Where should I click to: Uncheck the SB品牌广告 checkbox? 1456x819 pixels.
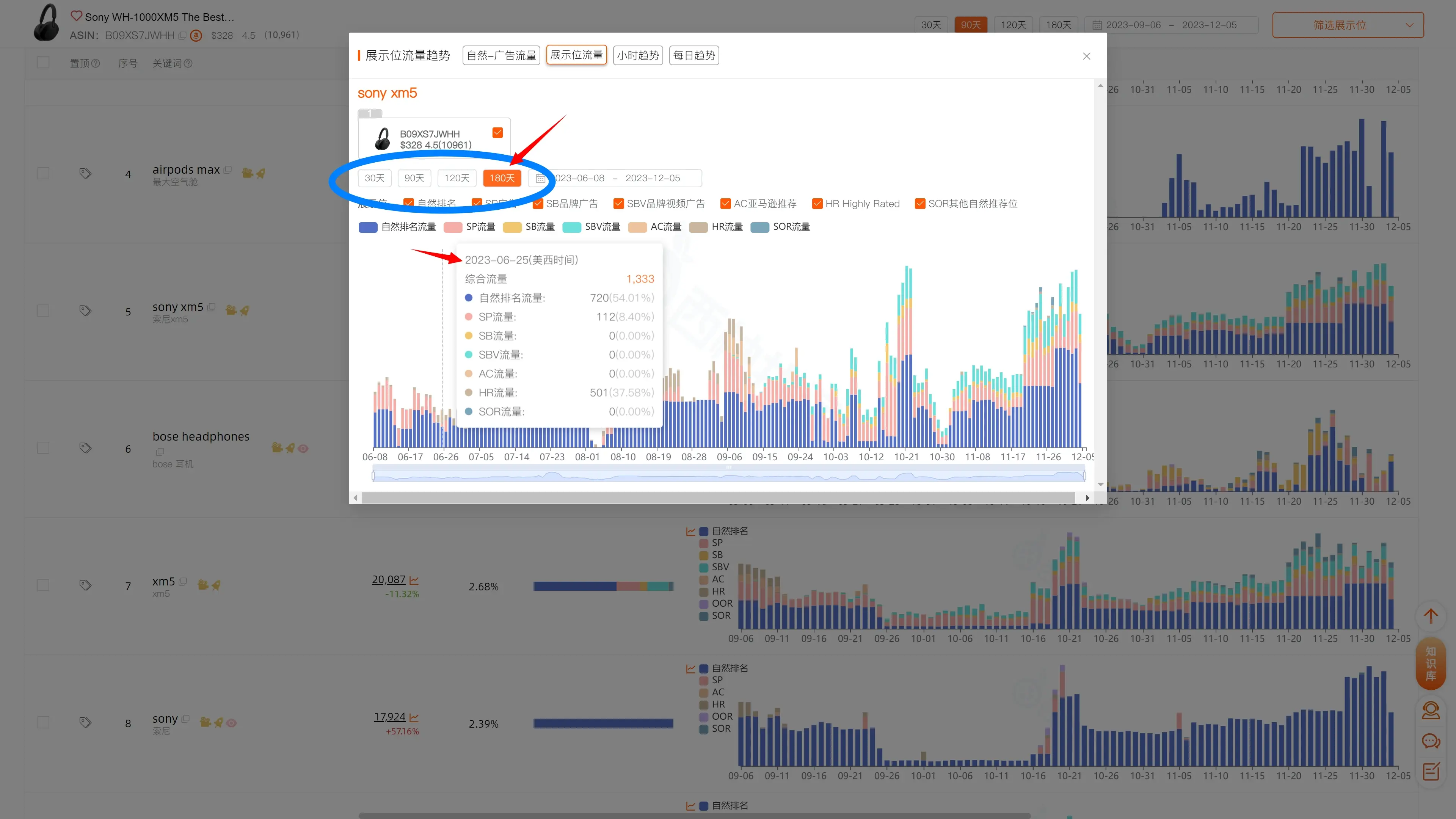pyautogui.click(x=538, y=204)
